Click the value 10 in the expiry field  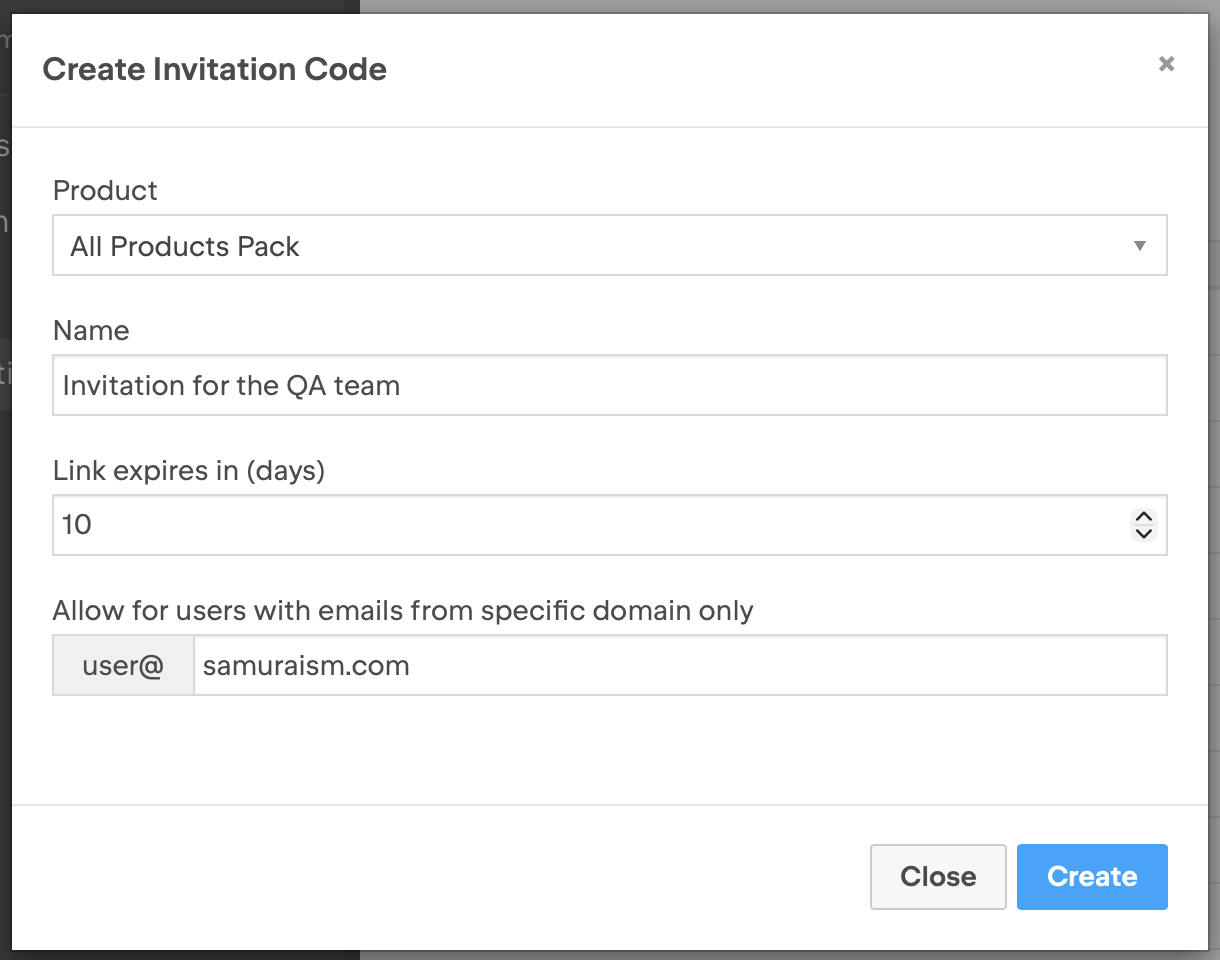point(77,525)
